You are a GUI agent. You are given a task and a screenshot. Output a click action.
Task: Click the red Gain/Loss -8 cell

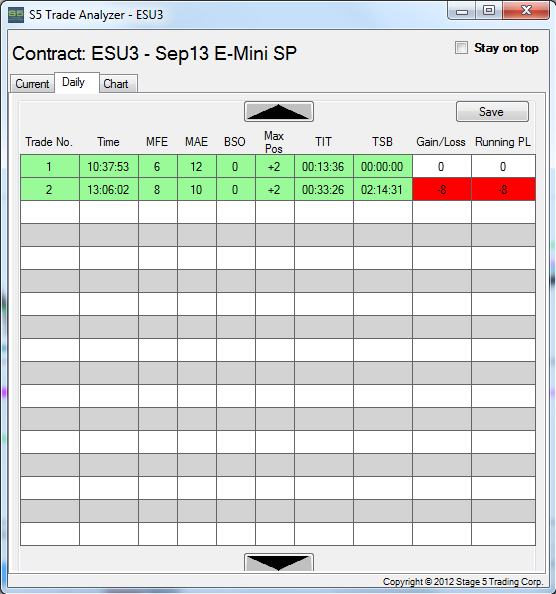click(x=442, y=189)
